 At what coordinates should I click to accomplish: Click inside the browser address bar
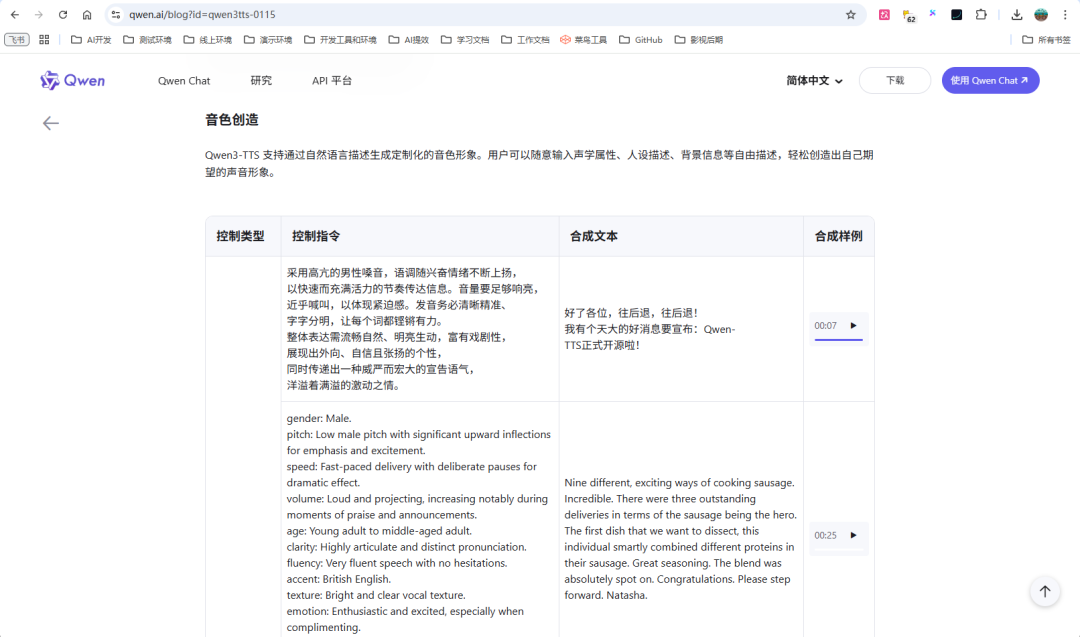tap(400, 15)
